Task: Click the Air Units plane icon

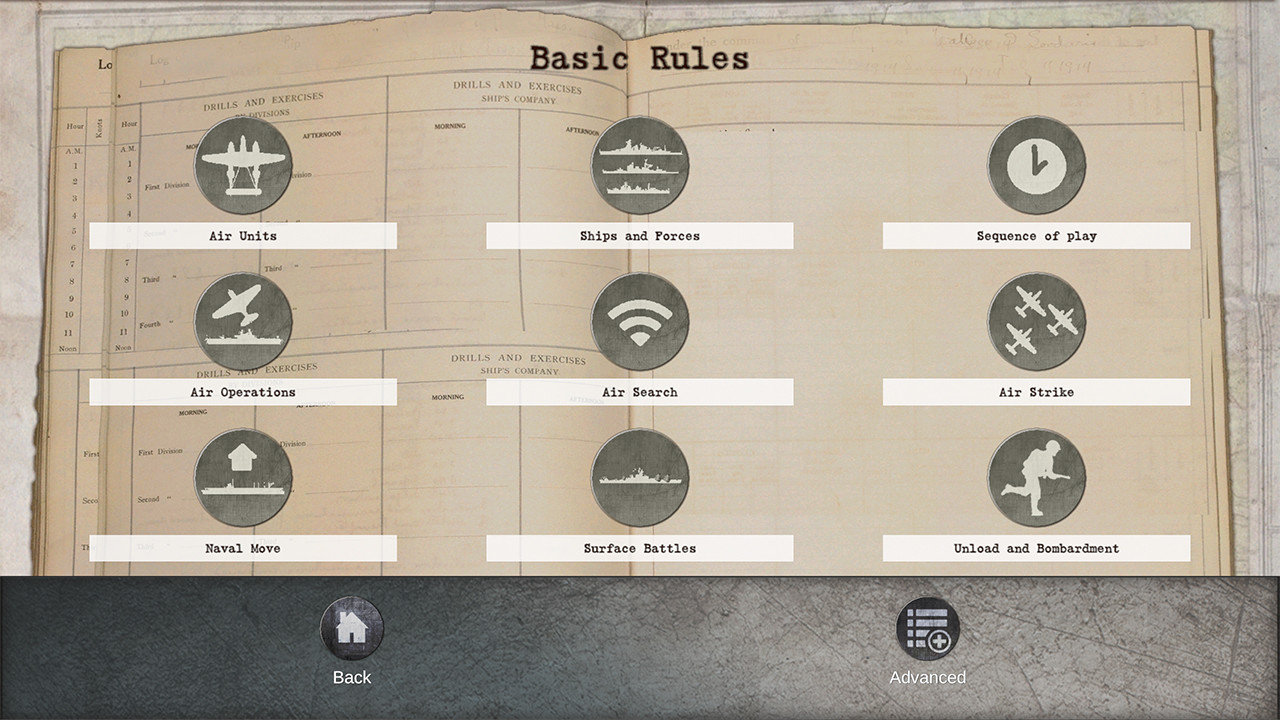Action: pyautogui.click(x=243, y=165)
